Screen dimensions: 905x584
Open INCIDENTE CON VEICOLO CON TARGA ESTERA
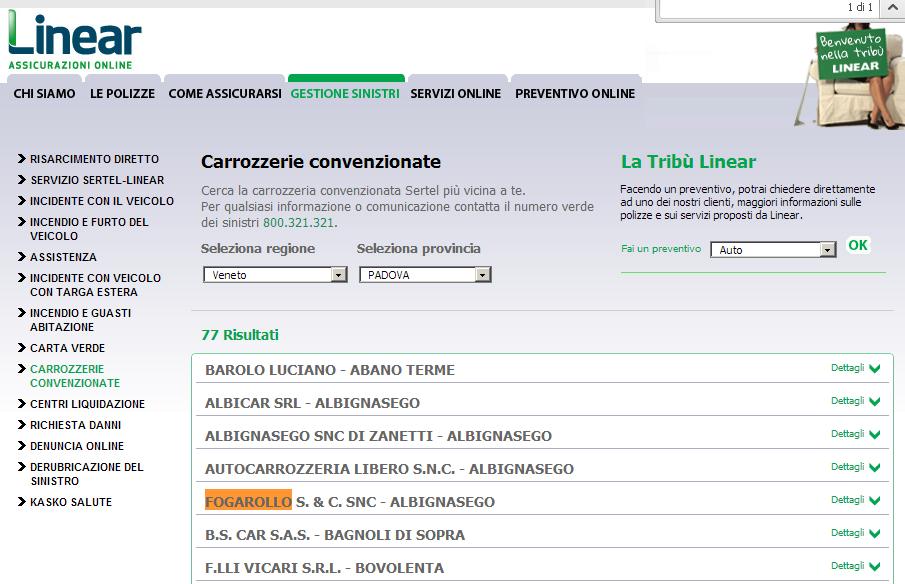coord(96,285)
